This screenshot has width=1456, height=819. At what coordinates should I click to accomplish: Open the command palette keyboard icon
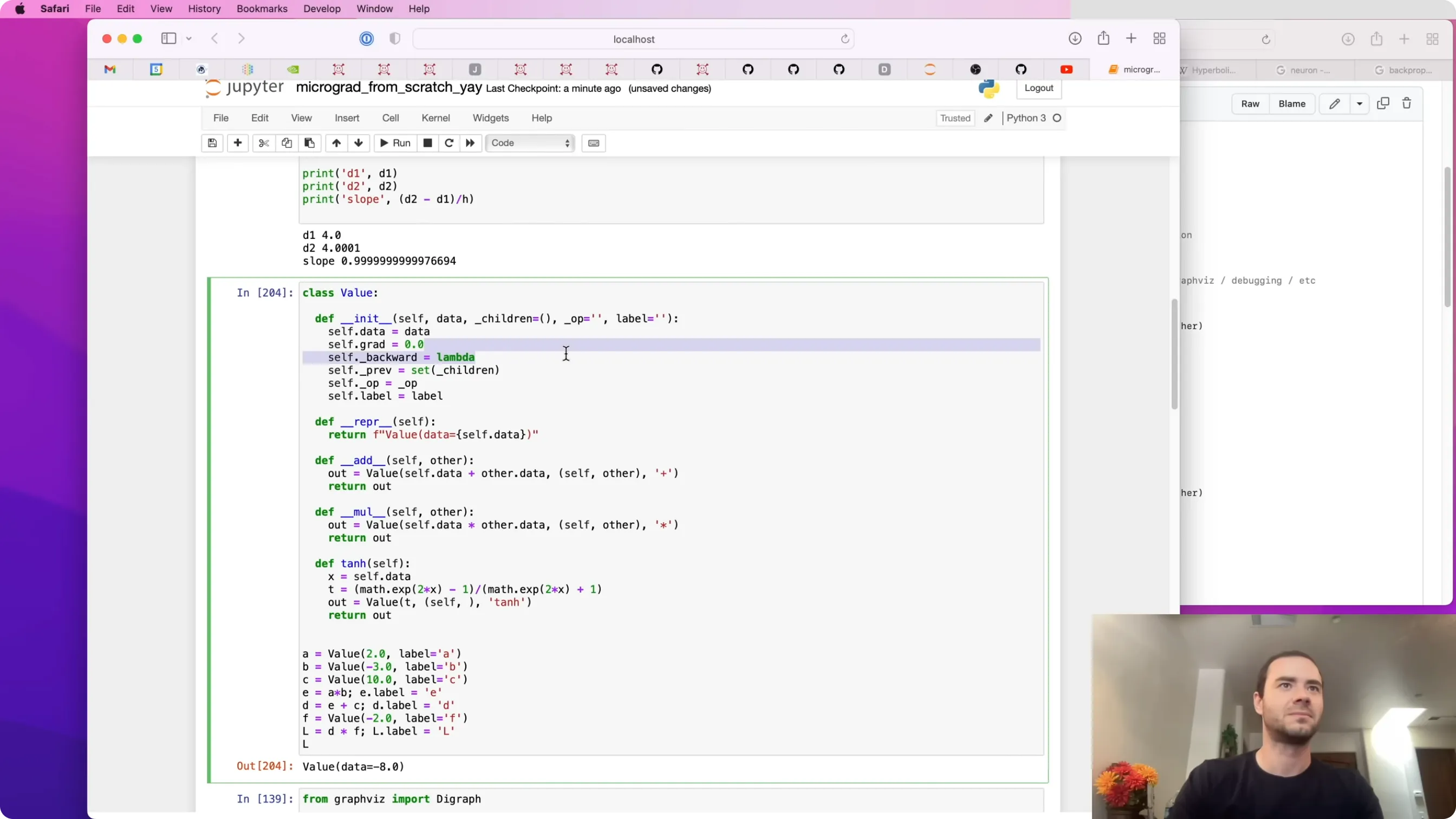[594, 143]
